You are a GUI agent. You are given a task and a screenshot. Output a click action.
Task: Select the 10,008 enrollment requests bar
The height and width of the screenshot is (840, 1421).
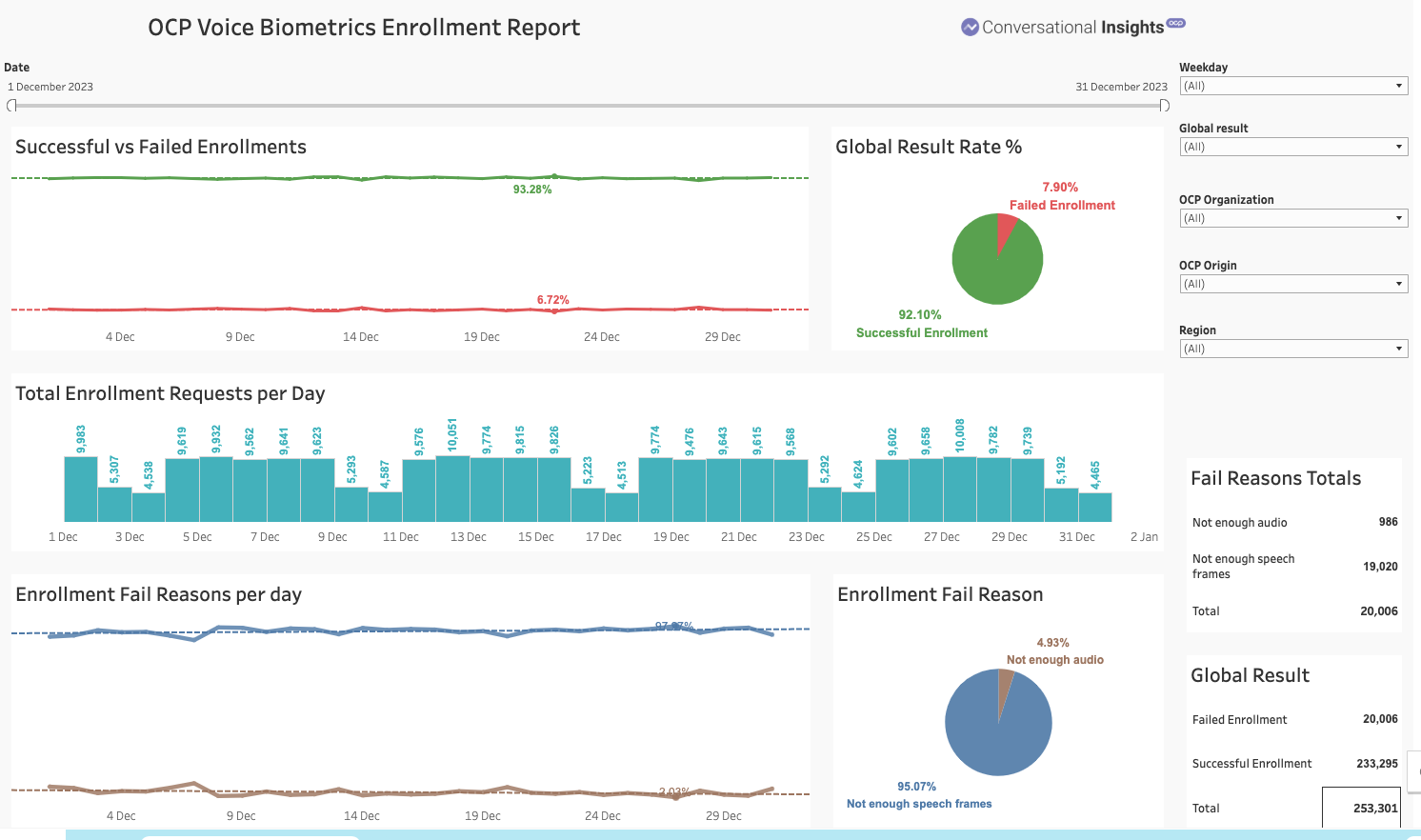960,489
